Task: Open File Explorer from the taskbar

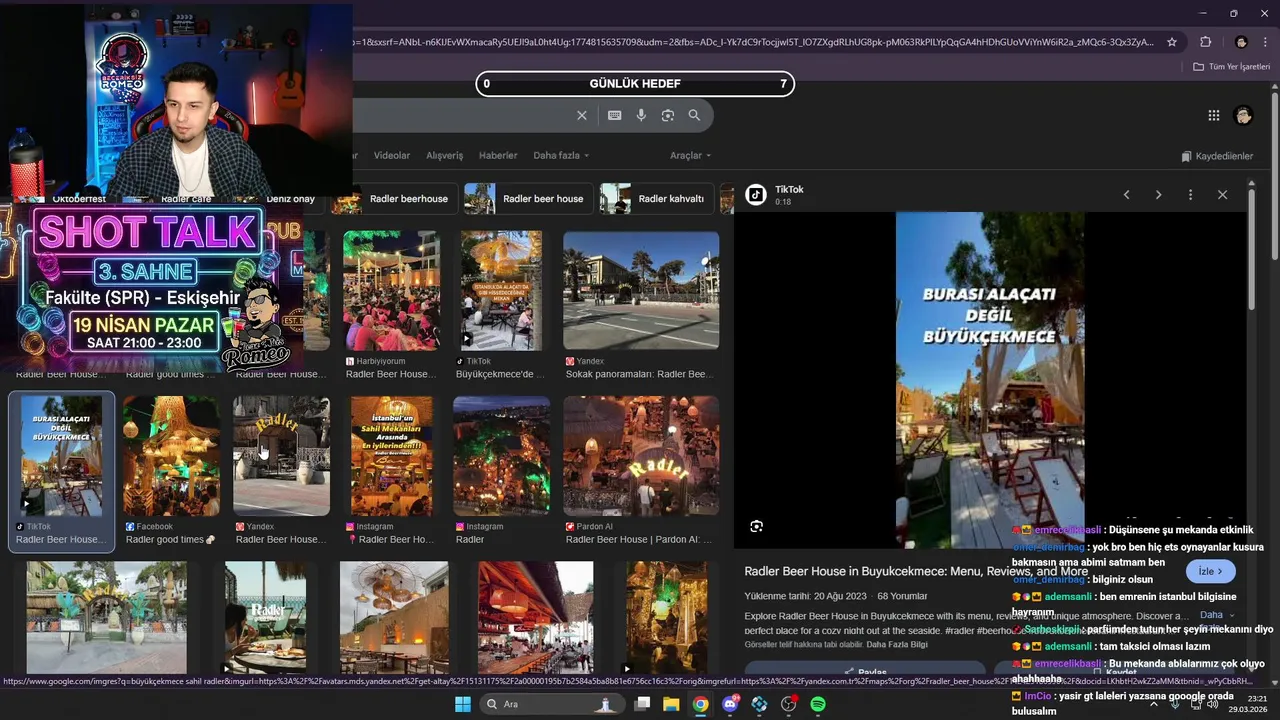Action: tap(671, 704)
